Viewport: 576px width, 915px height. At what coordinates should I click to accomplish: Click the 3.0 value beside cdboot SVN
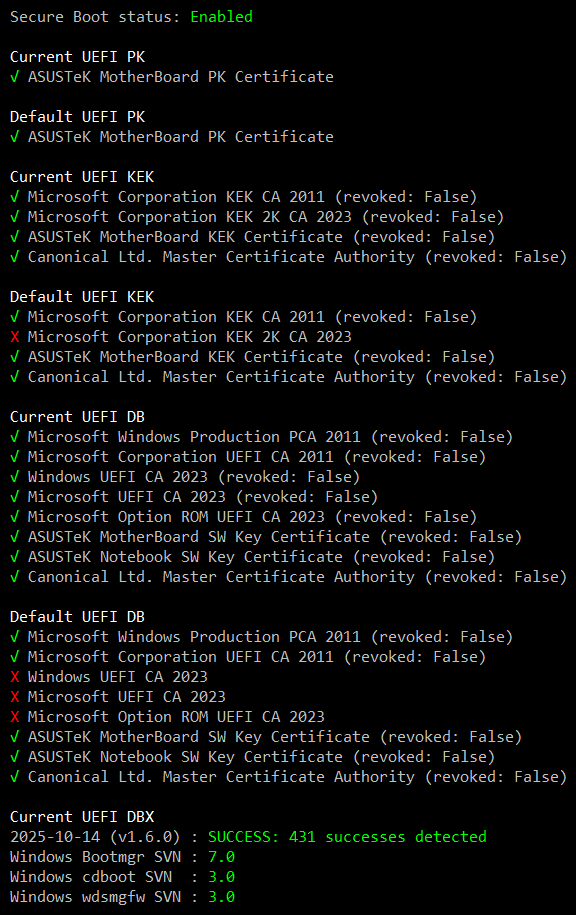222,877
